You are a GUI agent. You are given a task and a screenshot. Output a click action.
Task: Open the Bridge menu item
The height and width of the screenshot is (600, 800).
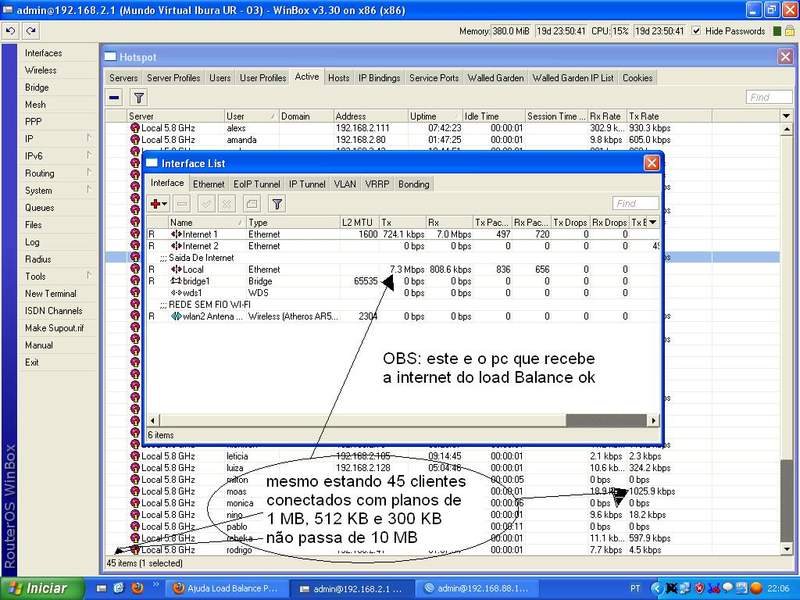37,87
